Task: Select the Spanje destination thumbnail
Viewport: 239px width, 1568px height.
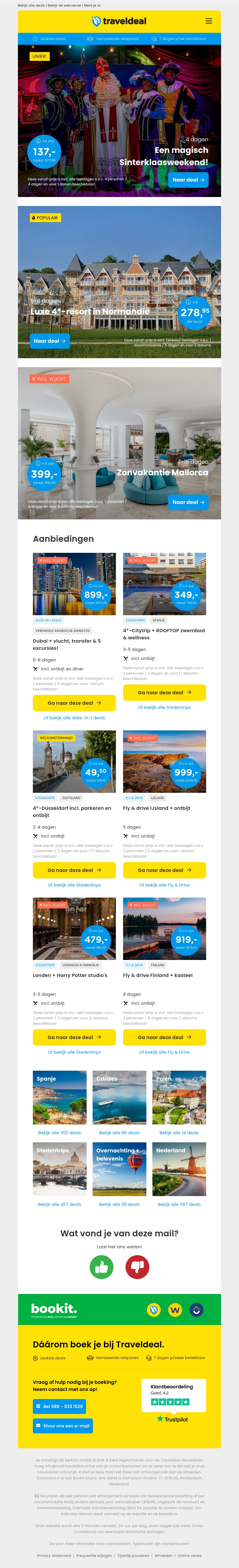Action: [60, 1098]
